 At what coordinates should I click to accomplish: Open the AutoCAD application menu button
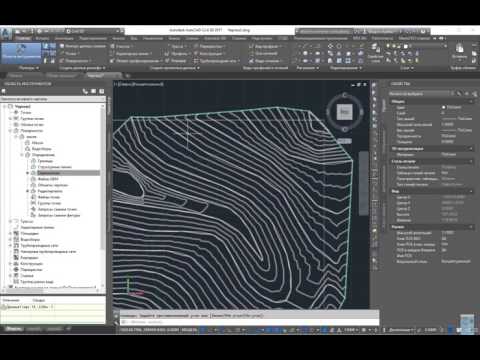[6, 33]
